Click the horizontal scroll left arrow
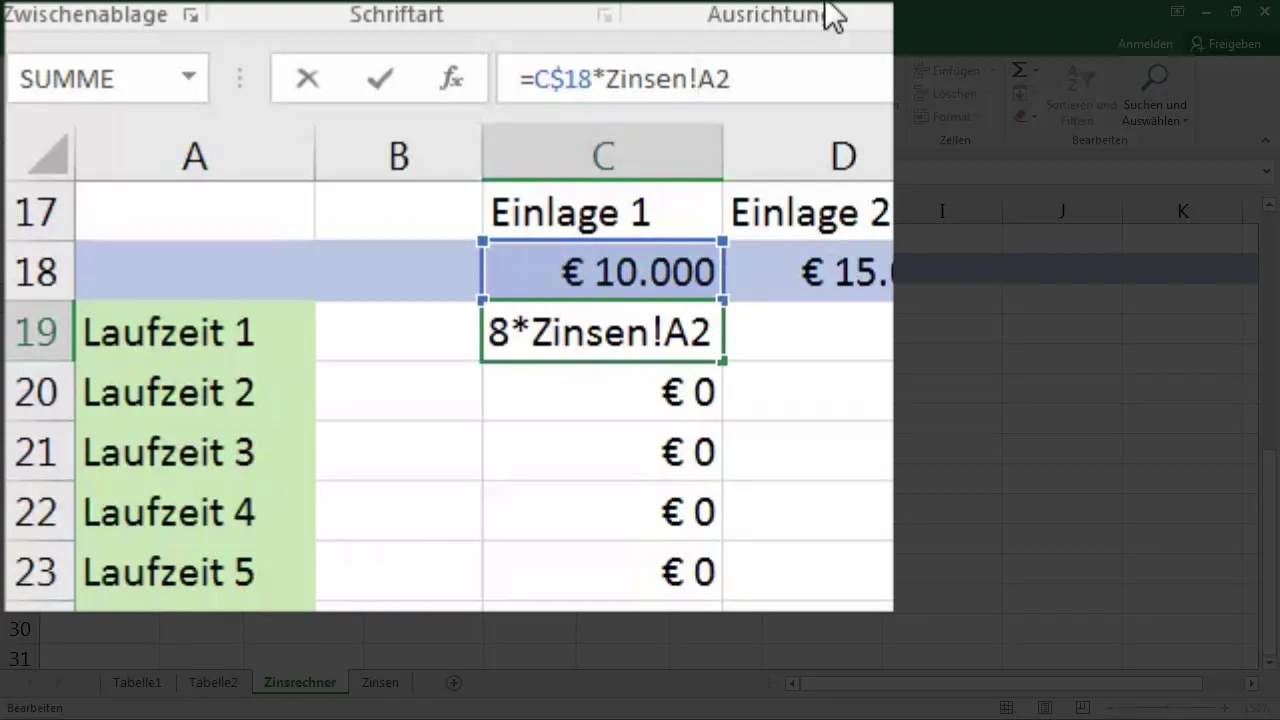1280x720 pixels. point(791,683)
